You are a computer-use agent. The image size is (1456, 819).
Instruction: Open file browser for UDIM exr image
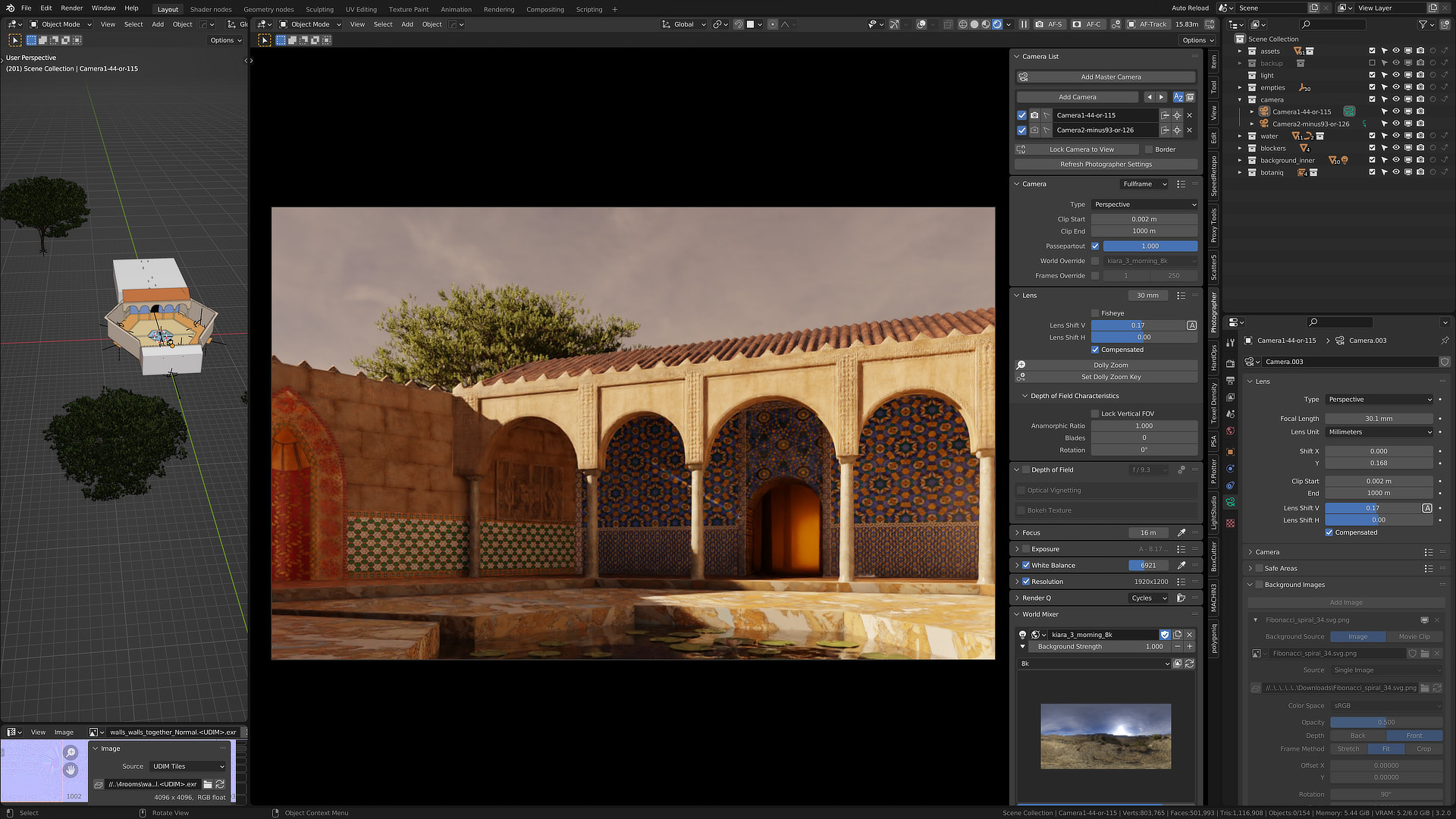tap(208, 784)
